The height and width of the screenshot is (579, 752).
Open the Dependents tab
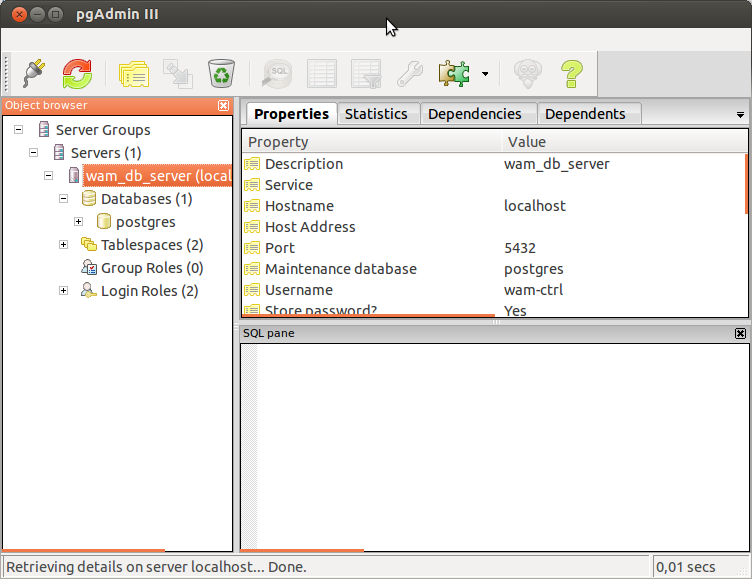(x=585, y=114)
